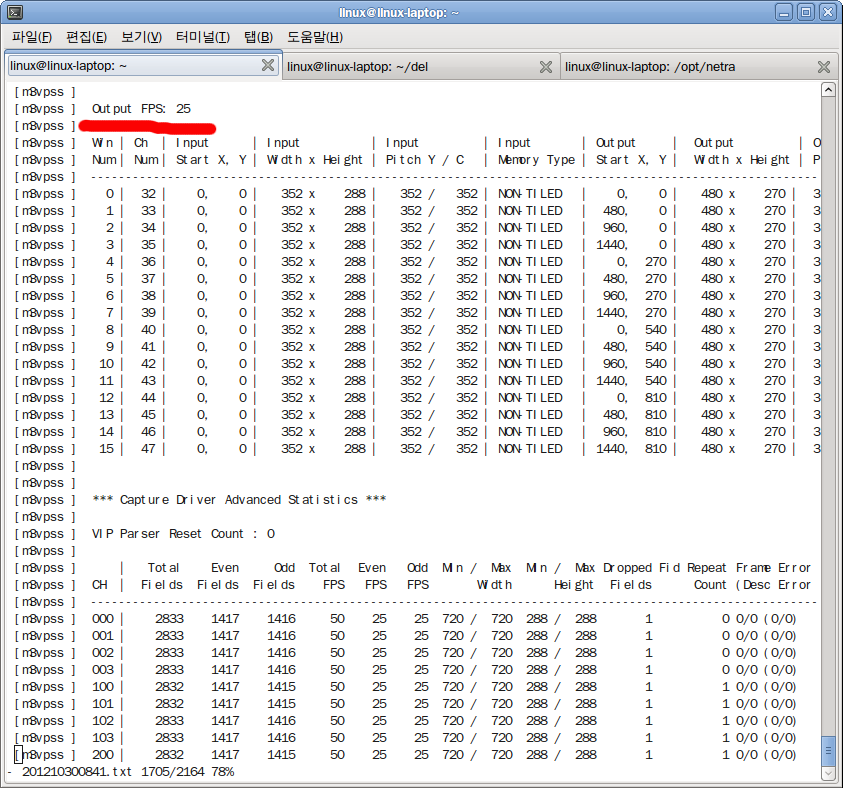Click Odd Fields 1415 in CH 101 row

click(281, 704)
